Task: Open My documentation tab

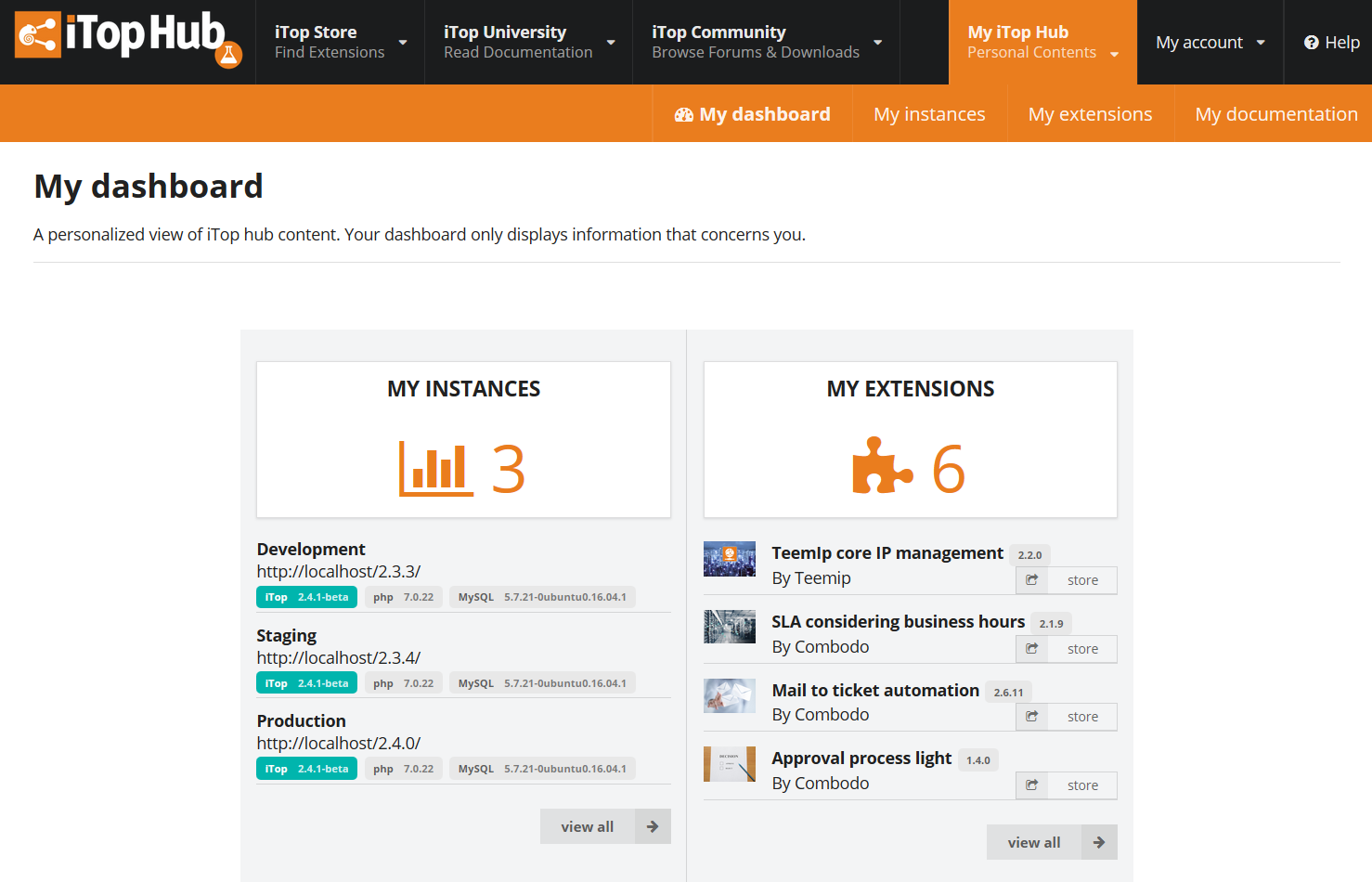Action: pyautogui.click(x=1275, y=114)
